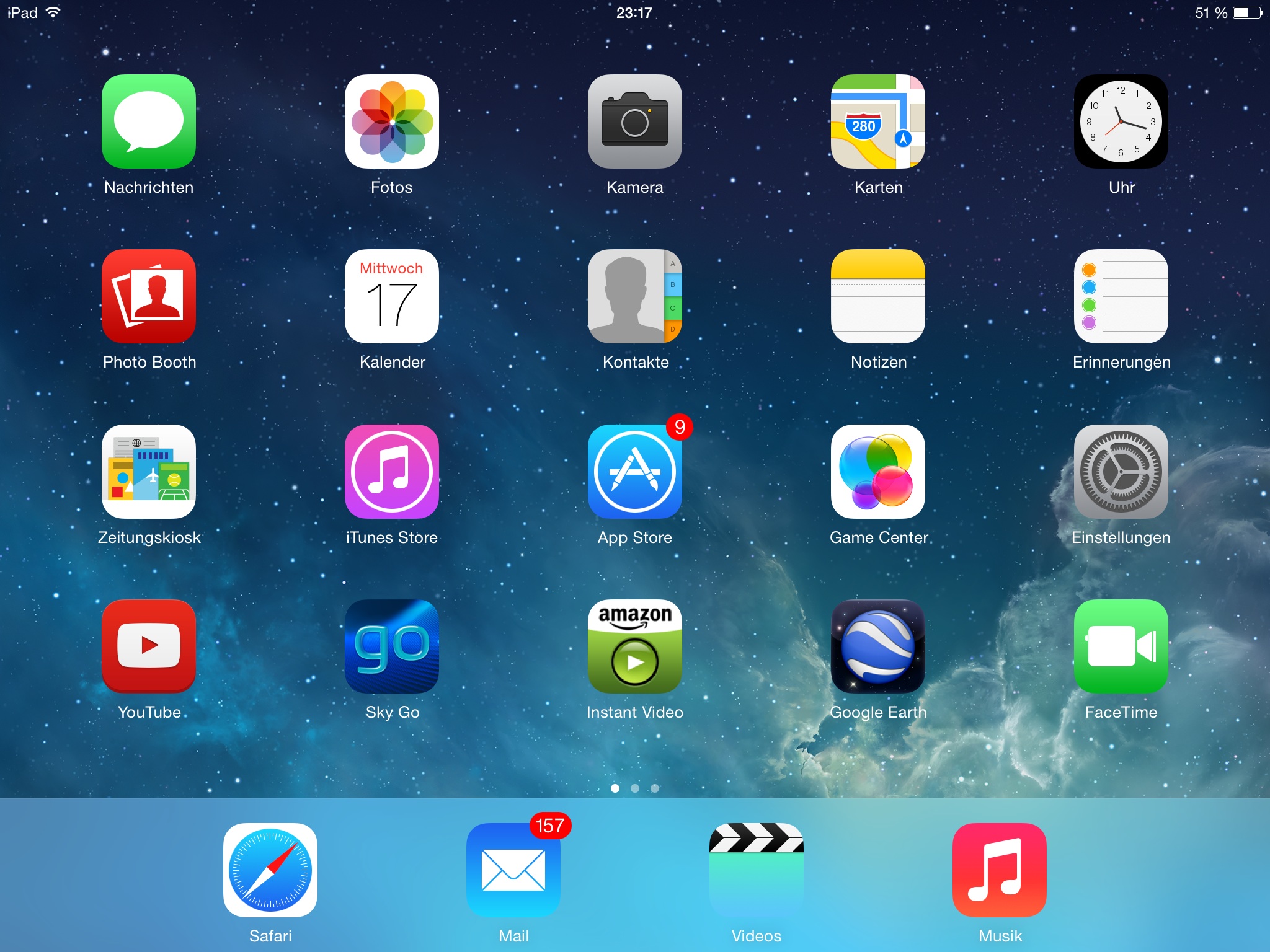Open the Nachrichten messages app
The width and height of the screenshot is (1270, 952).
click(x=149, y=121)
